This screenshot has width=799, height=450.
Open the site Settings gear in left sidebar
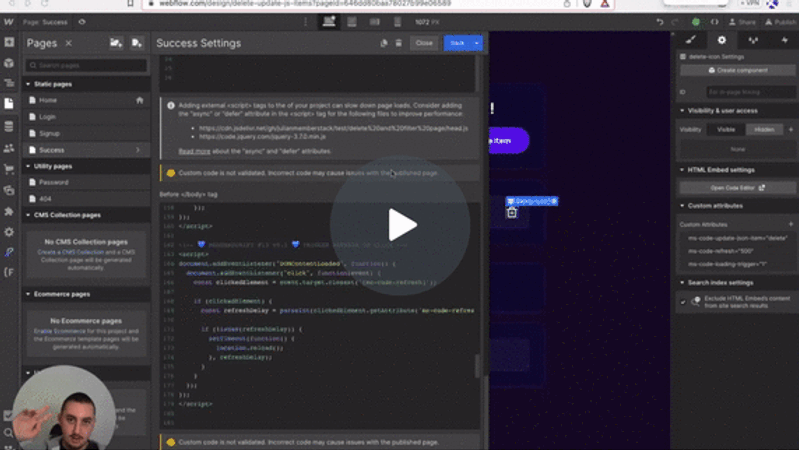click(9, 232)
